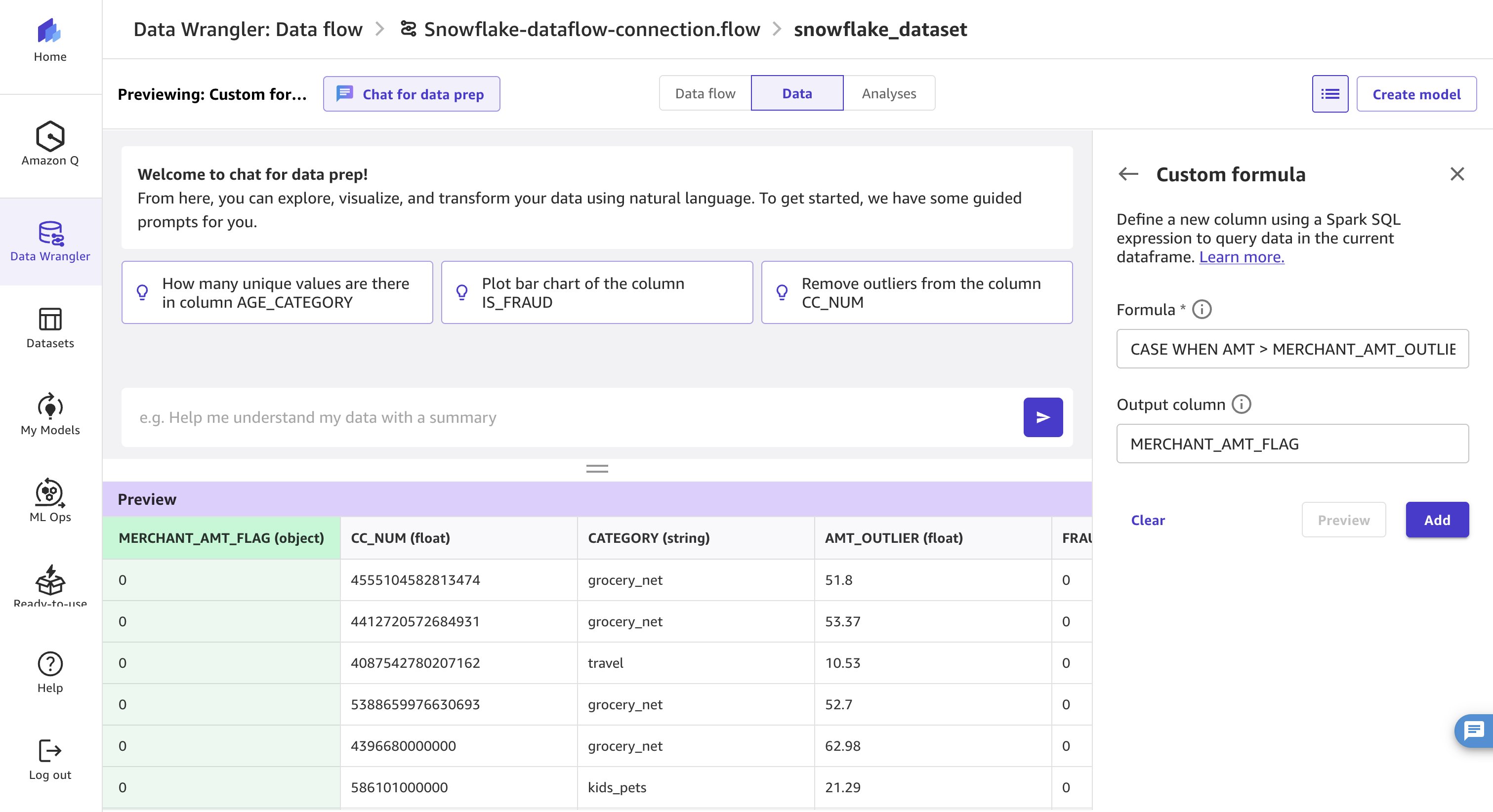1493x812 pixels.
Task: Show the Output column info icon
Action: [x=1241, y=404]
